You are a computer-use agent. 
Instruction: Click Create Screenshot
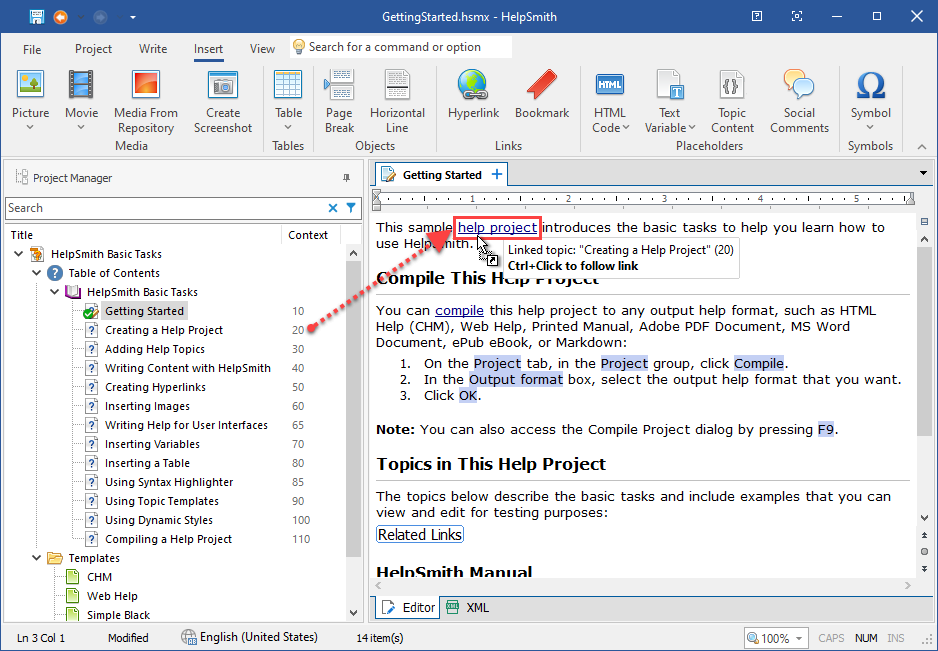pyautogui.click(x=223, y=102)
